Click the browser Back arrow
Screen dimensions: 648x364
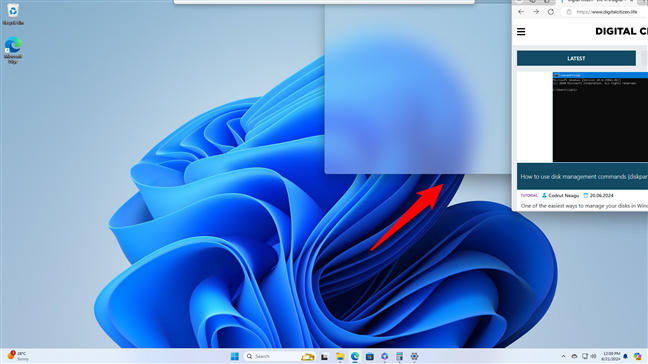(x=521, y=12)
